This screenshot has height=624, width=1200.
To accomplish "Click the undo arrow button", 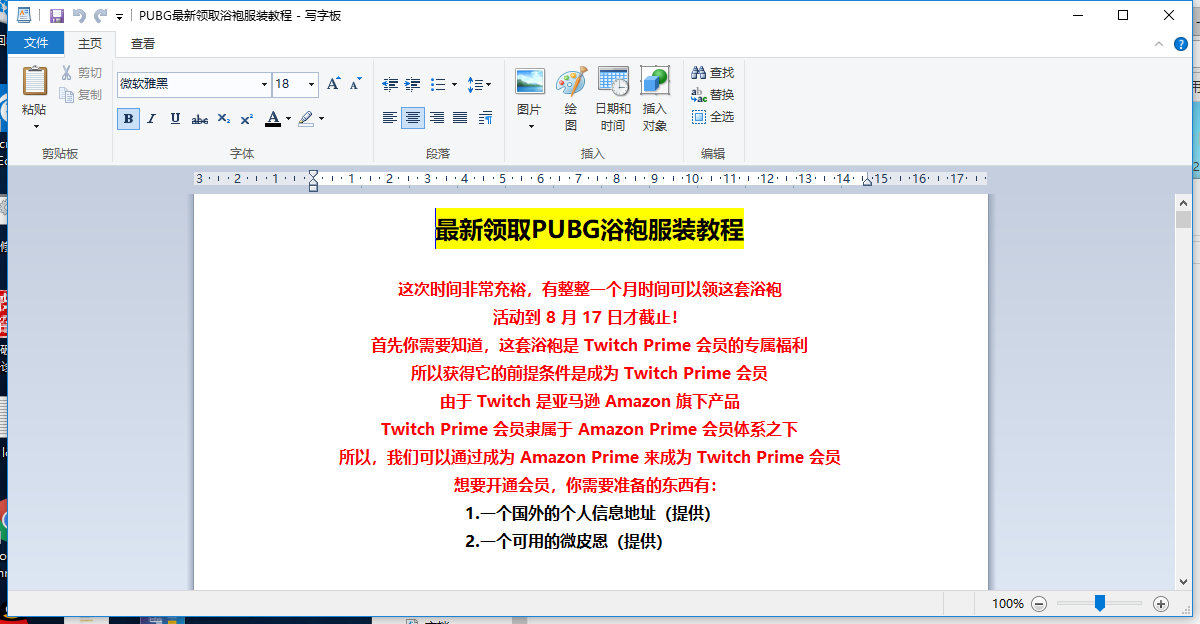I will [78, 15].
